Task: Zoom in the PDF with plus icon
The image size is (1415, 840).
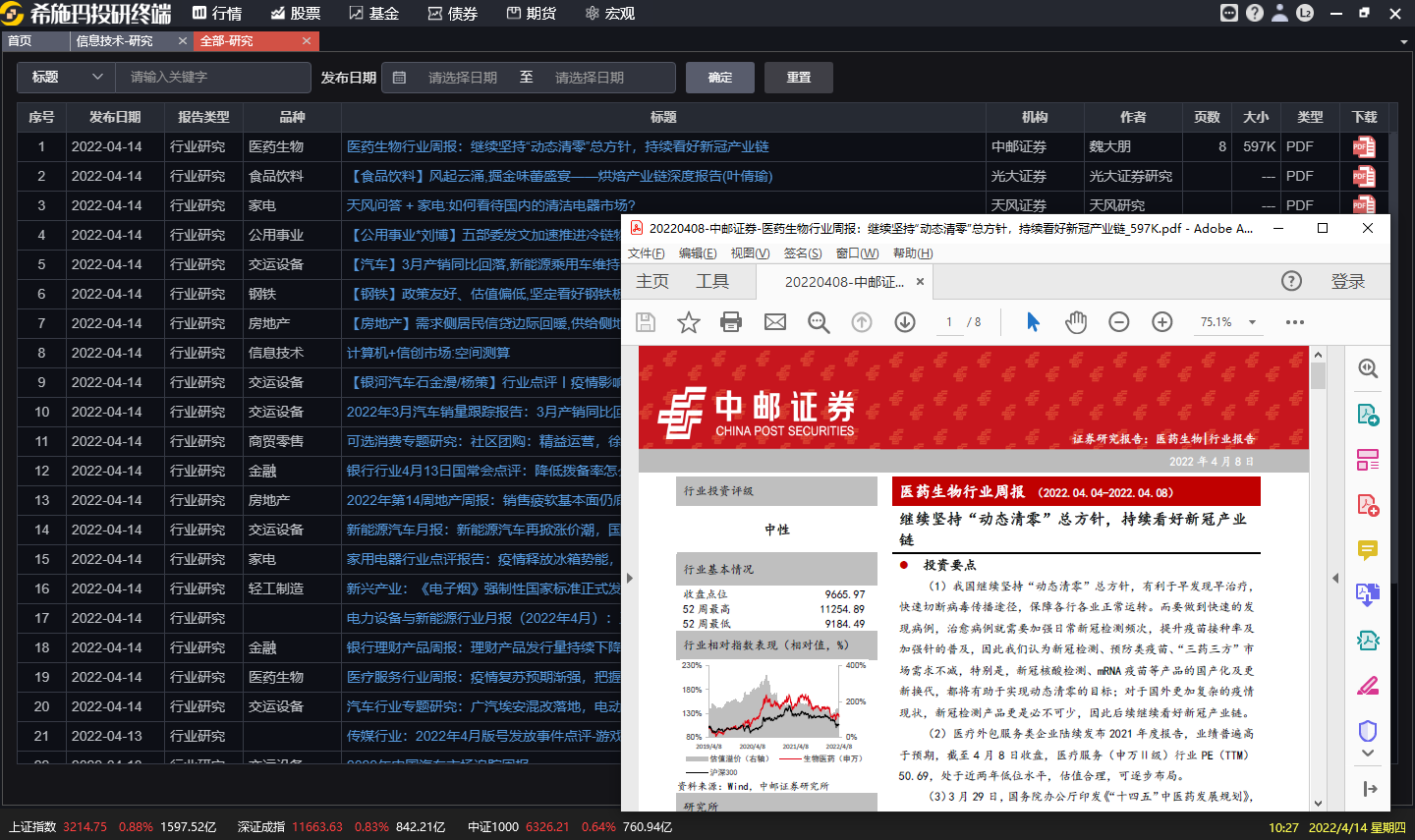Action: point(1162,322)
